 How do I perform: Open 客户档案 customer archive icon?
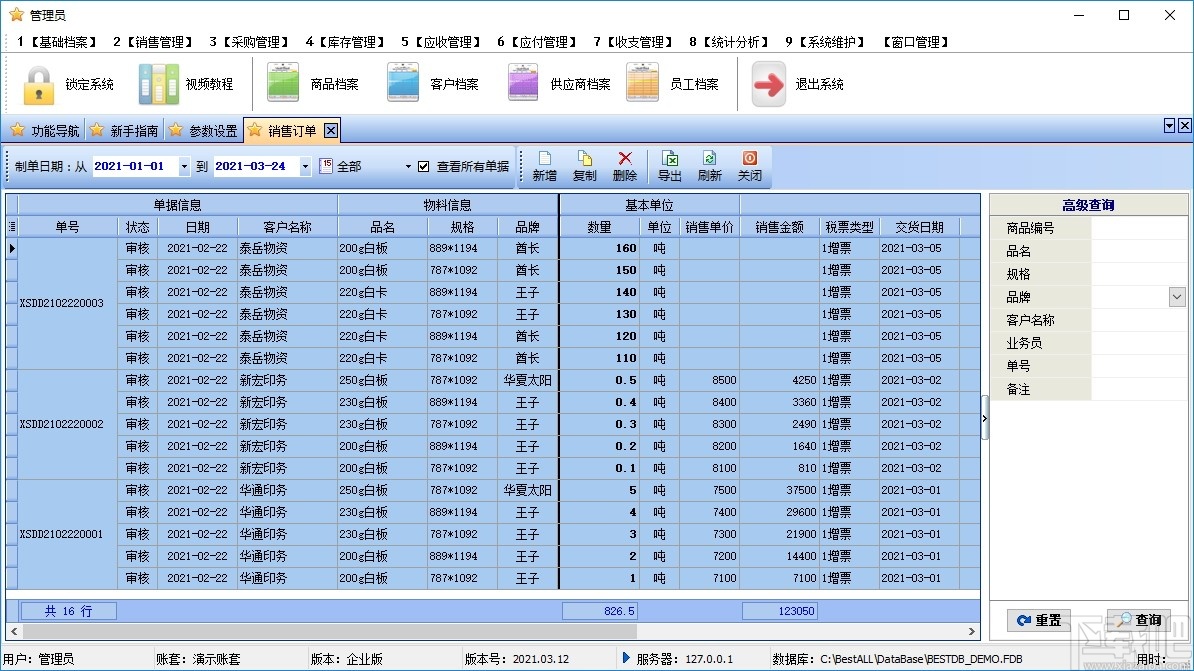[x=402, y=85]
